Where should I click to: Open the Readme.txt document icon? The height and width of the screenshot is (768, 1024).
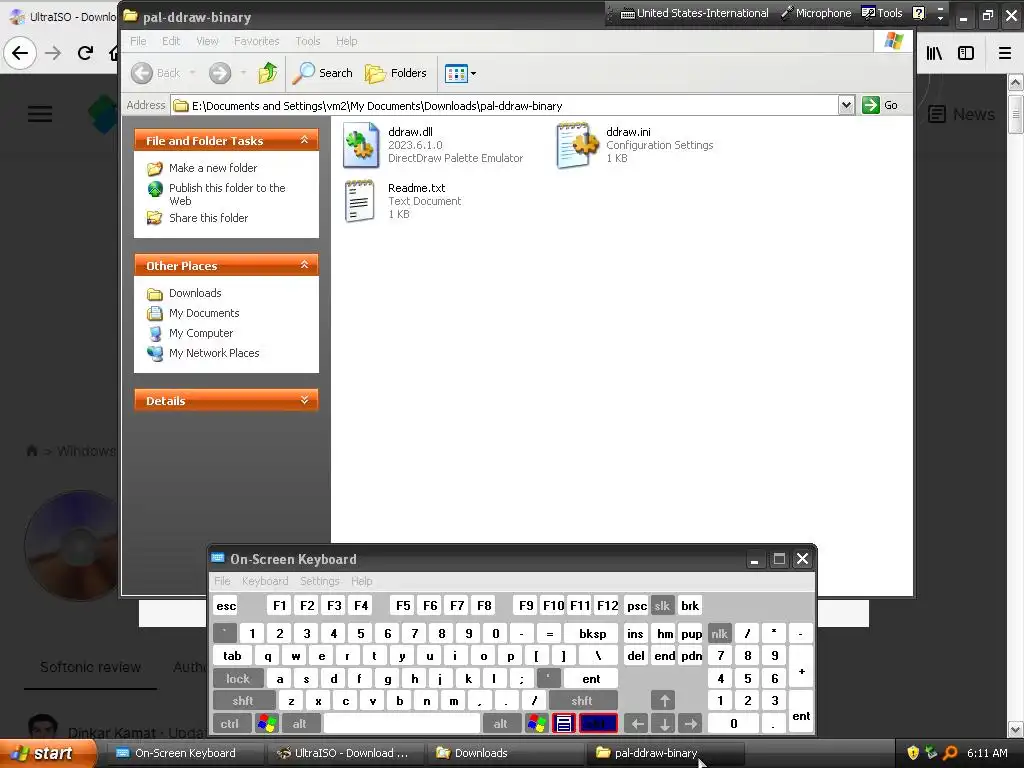coord(360,201)
